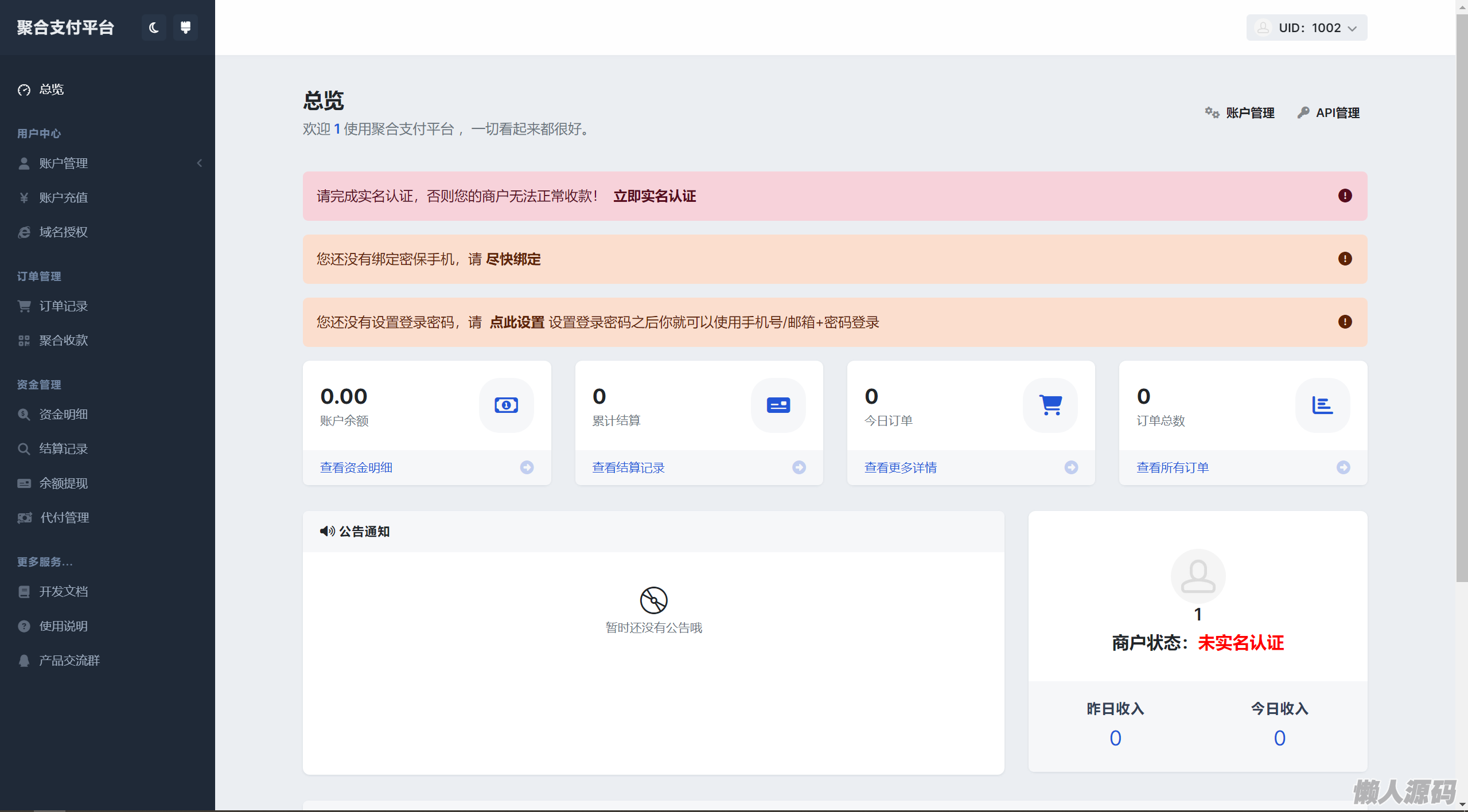
Task: Open the UID: 1002 user dropdown
Action: (1306, 28)
